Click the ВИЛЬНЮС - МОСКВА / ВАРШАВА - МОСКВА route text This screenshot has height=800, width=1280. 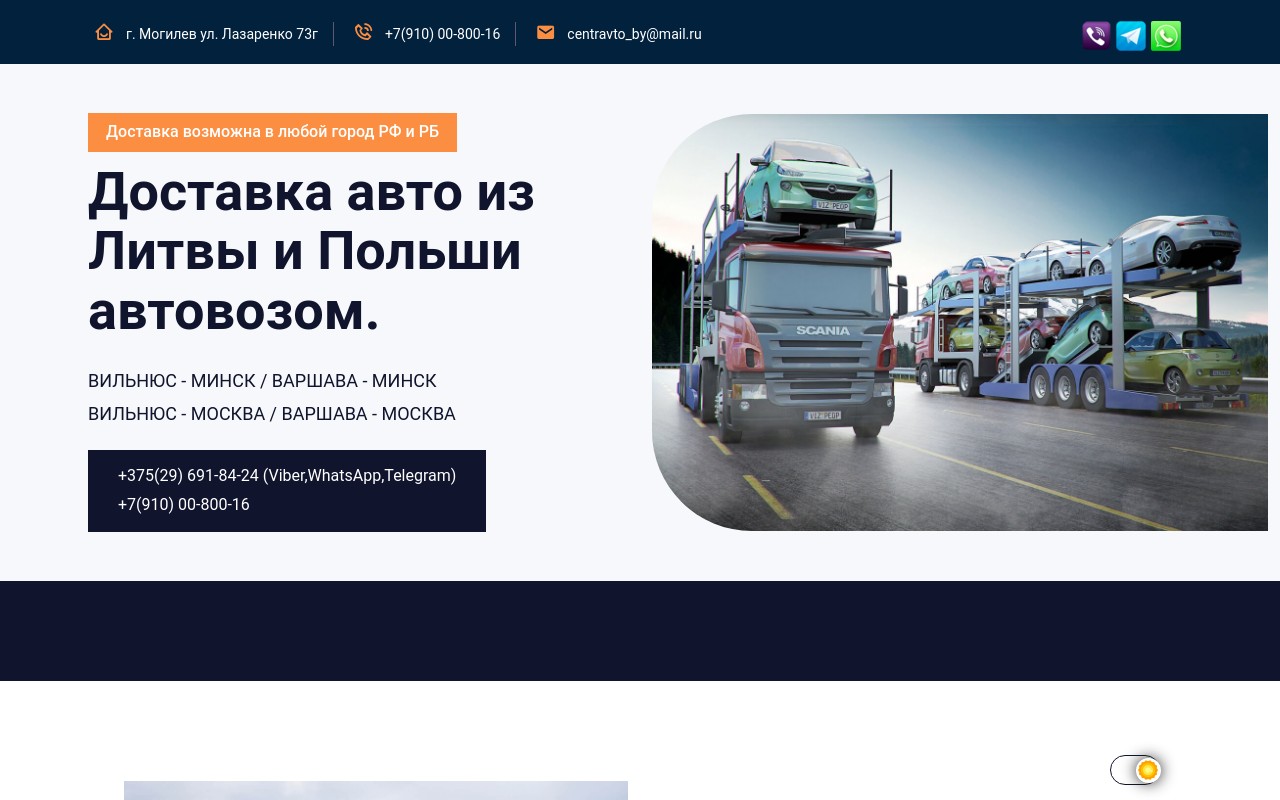271,414
